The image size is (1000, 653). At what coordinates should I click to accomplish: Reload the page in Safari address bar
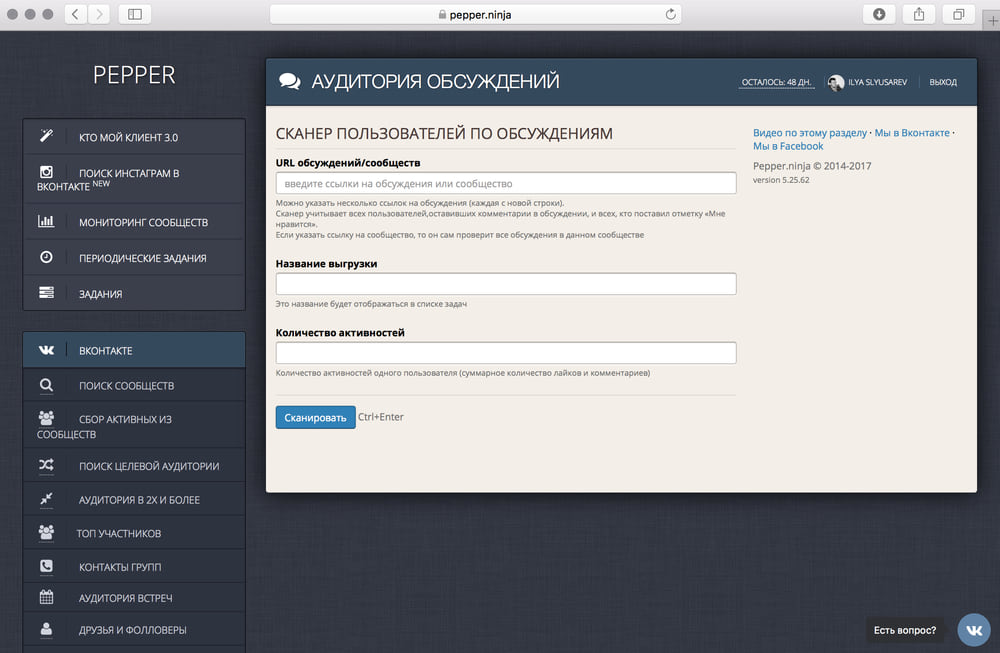(x=671, y=14)
